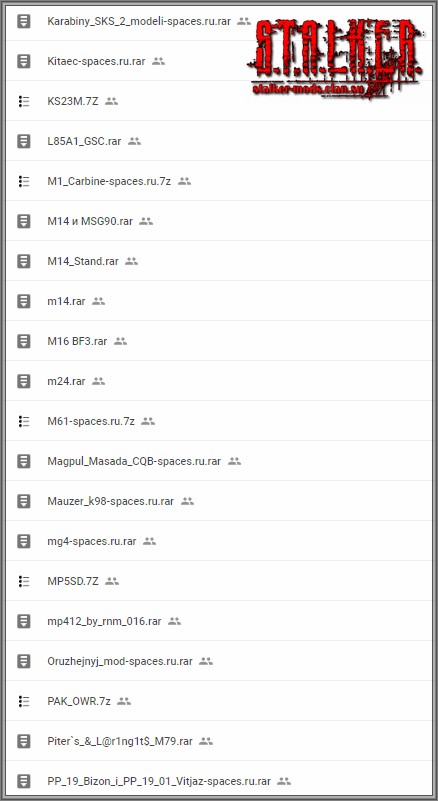Click the list icon beside PAK_OWR.7z

[24, 701]
